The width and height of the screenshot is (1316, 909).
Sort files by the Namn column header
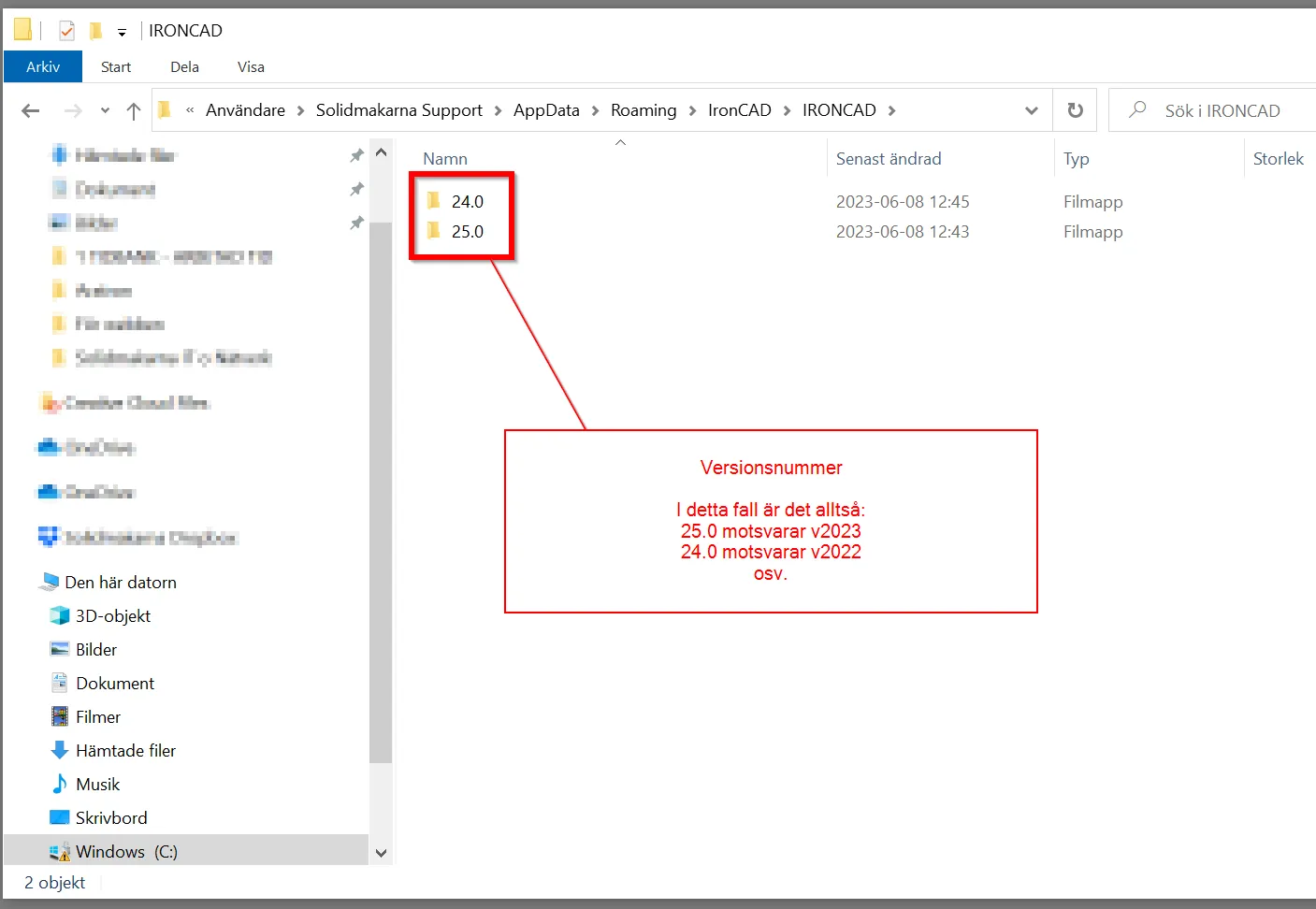pos(444,158)
